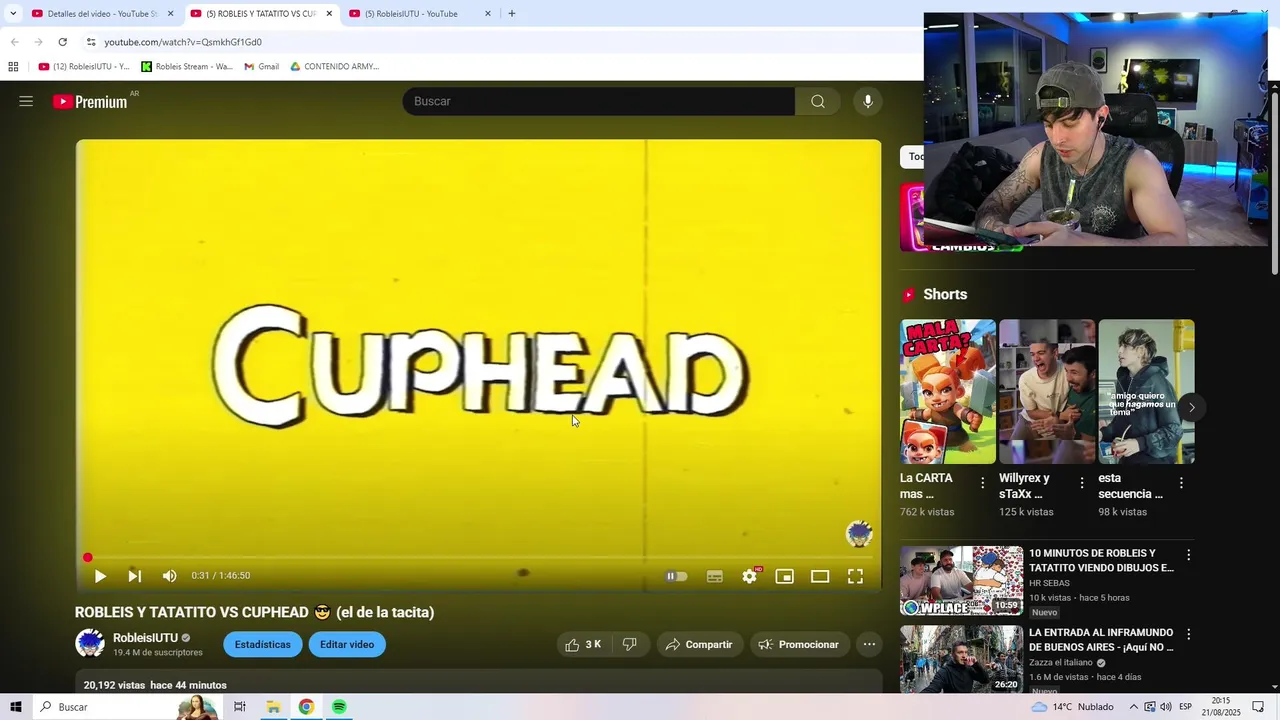Open 10 MINUTOS DE ROBLEIS video thumbnail
Image resolution: width=1280 pixels, height=720 pixels.
[x=961, y=581]
